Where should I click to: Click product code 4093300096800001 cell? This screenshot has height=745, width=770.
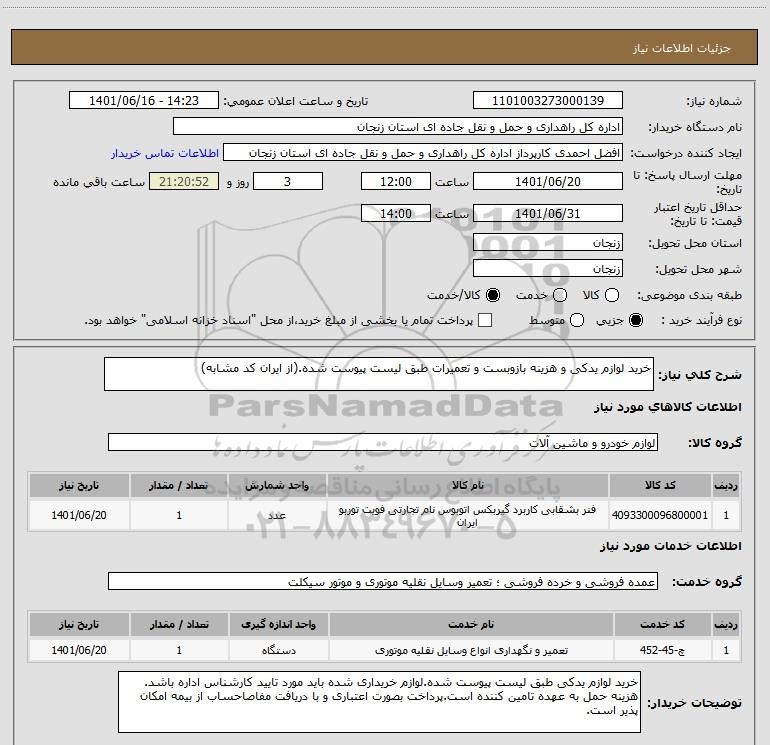pos(660,515)
